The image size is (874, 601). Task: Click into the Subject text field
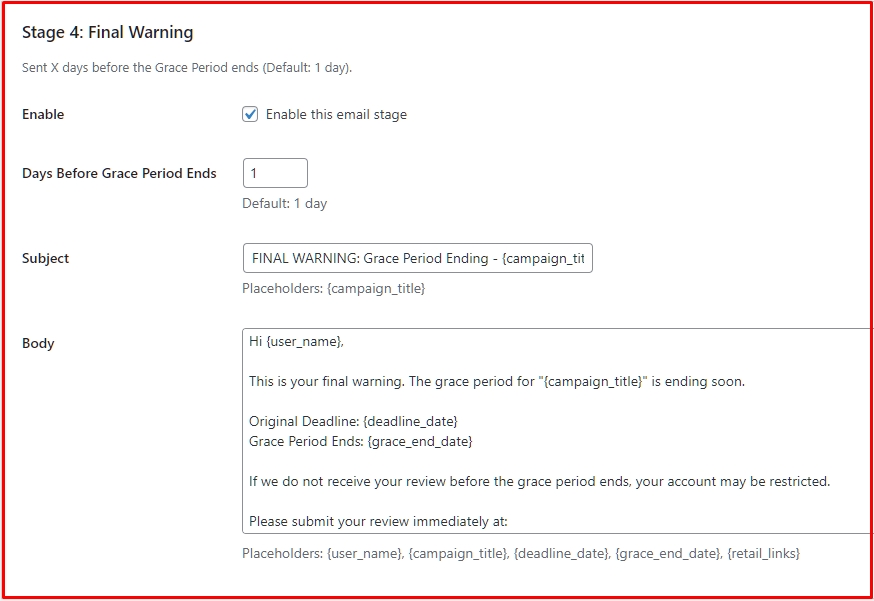click(417, 259)
